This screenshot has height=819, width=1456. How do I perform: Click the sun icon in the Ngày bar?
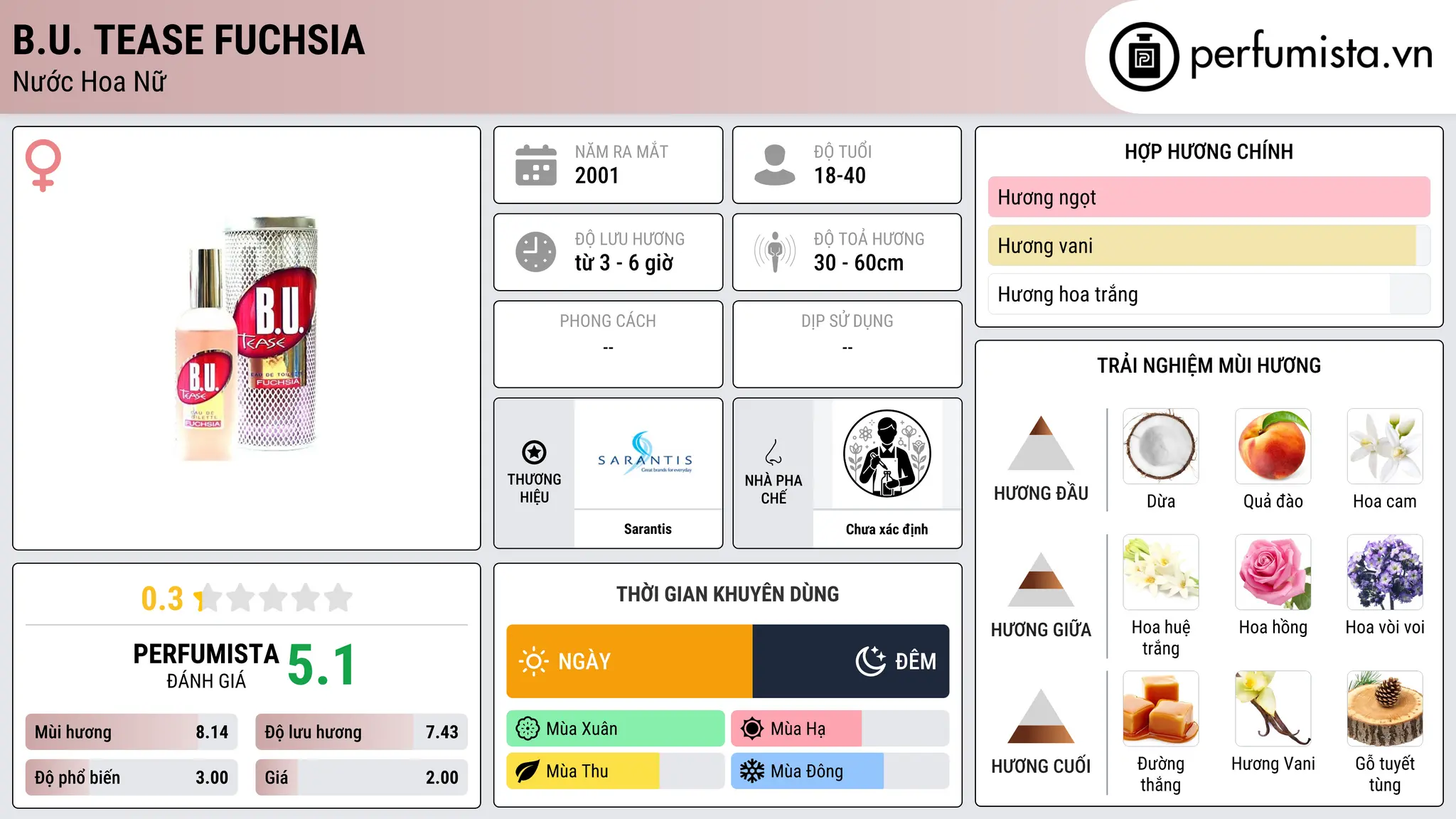point(533,661)
